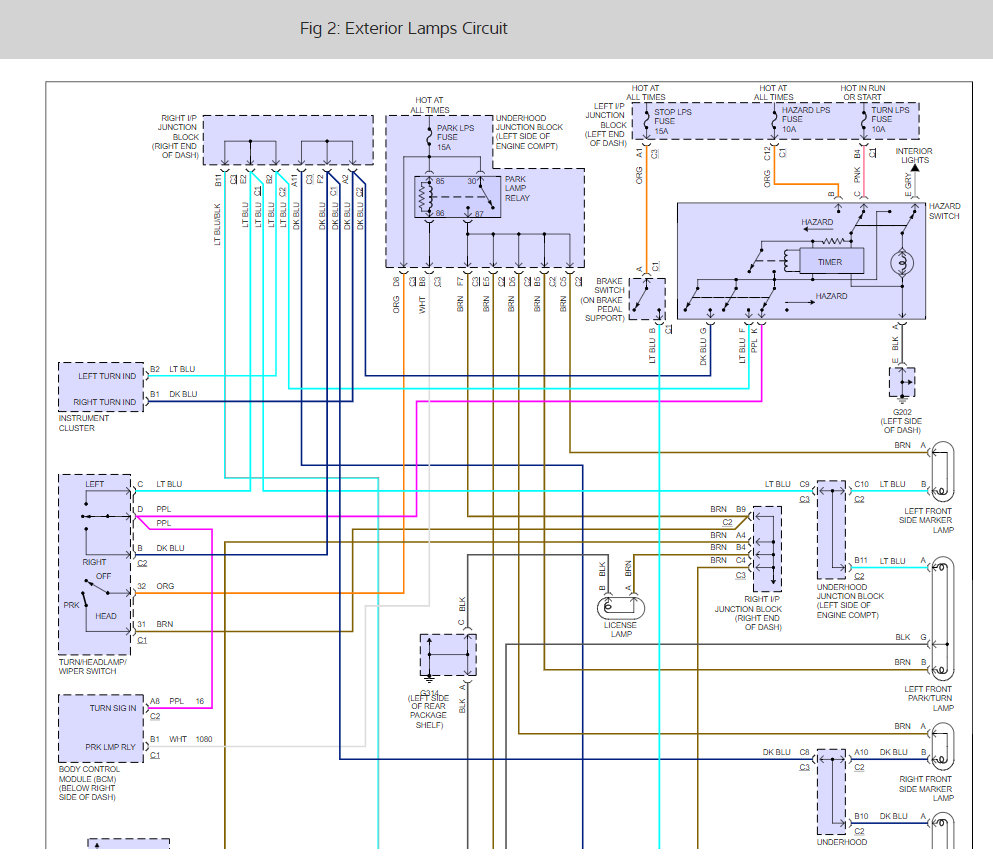Select relay terminal number '85'
Screen dimensions: 993x859
pos(440,181)
